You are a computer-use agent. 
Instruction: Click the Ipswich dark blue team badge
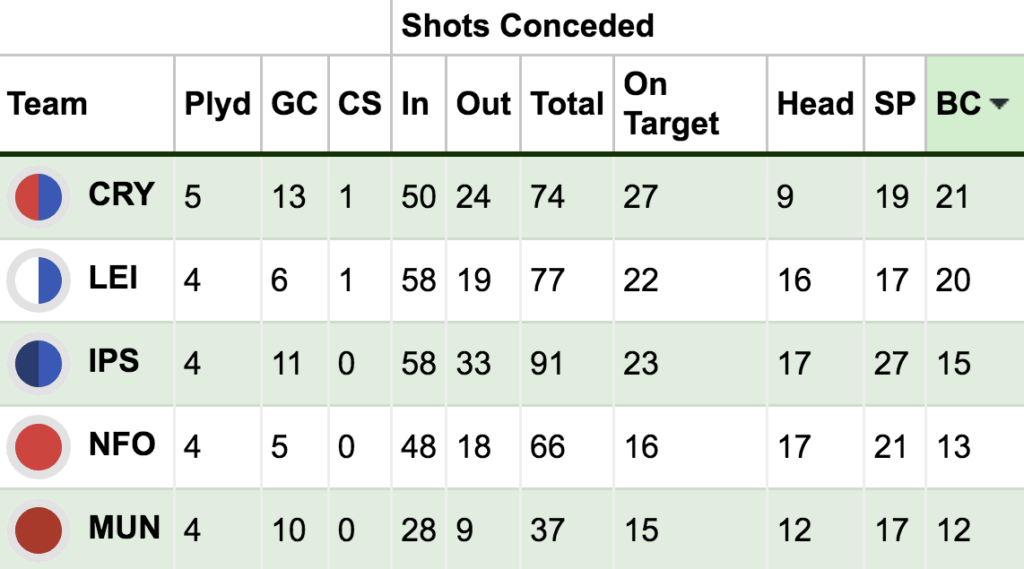tap(39, 363)
